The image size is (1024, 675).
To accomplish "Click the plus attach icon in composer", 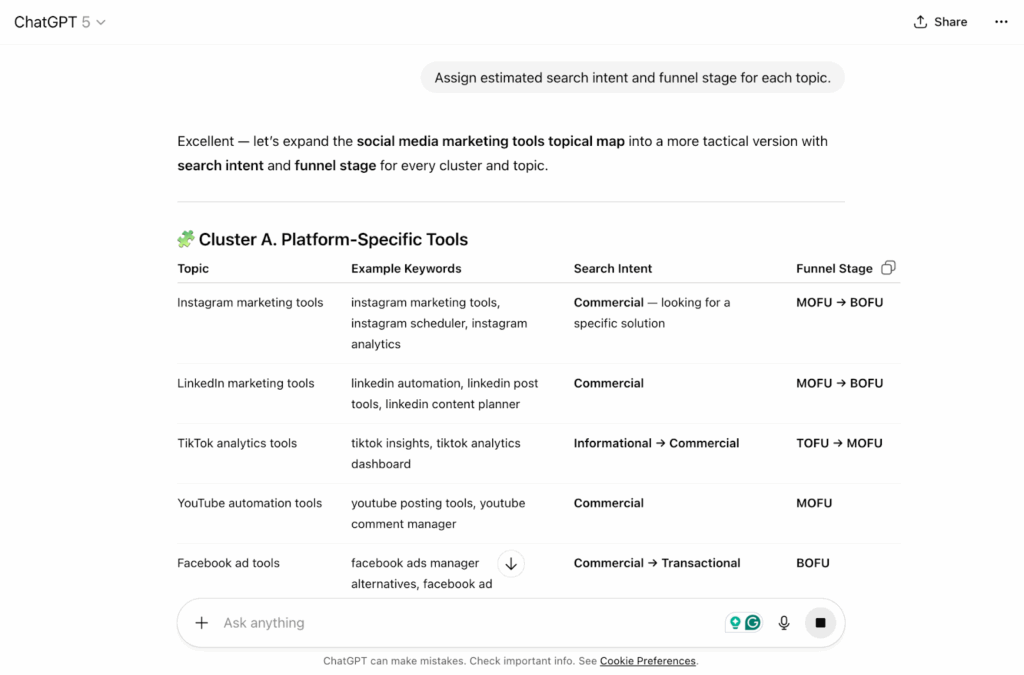I will click(x=201, y=623).
